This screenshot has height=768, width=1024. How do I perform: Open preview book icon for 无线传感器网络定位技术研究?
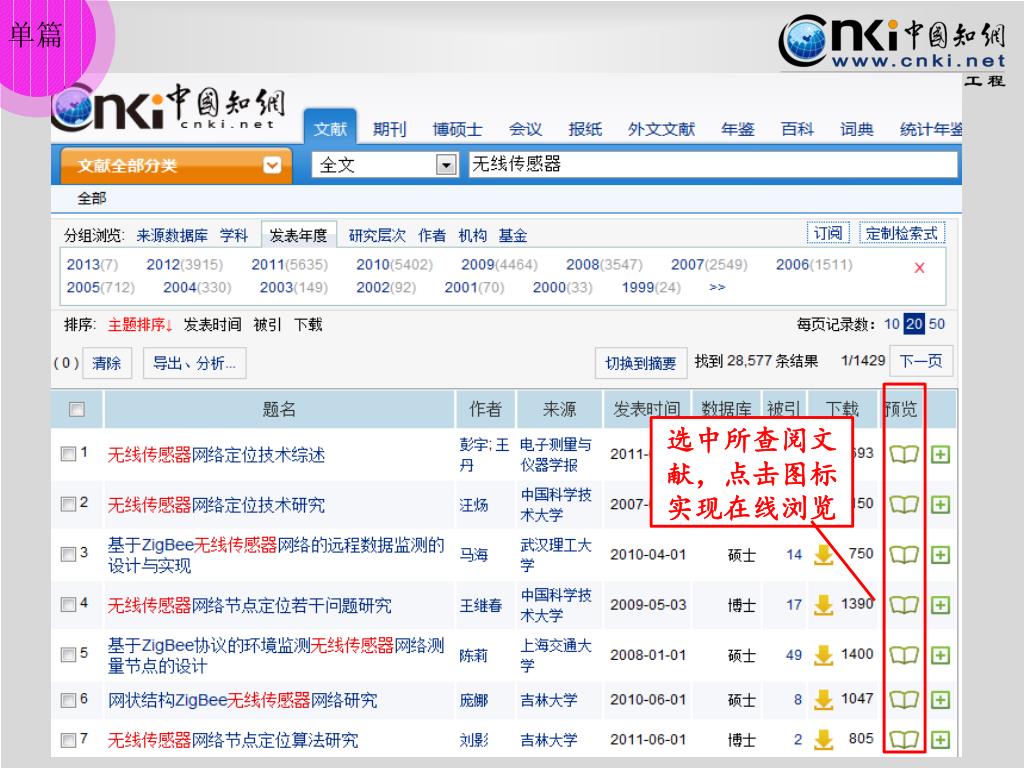(x=904, y=504)
